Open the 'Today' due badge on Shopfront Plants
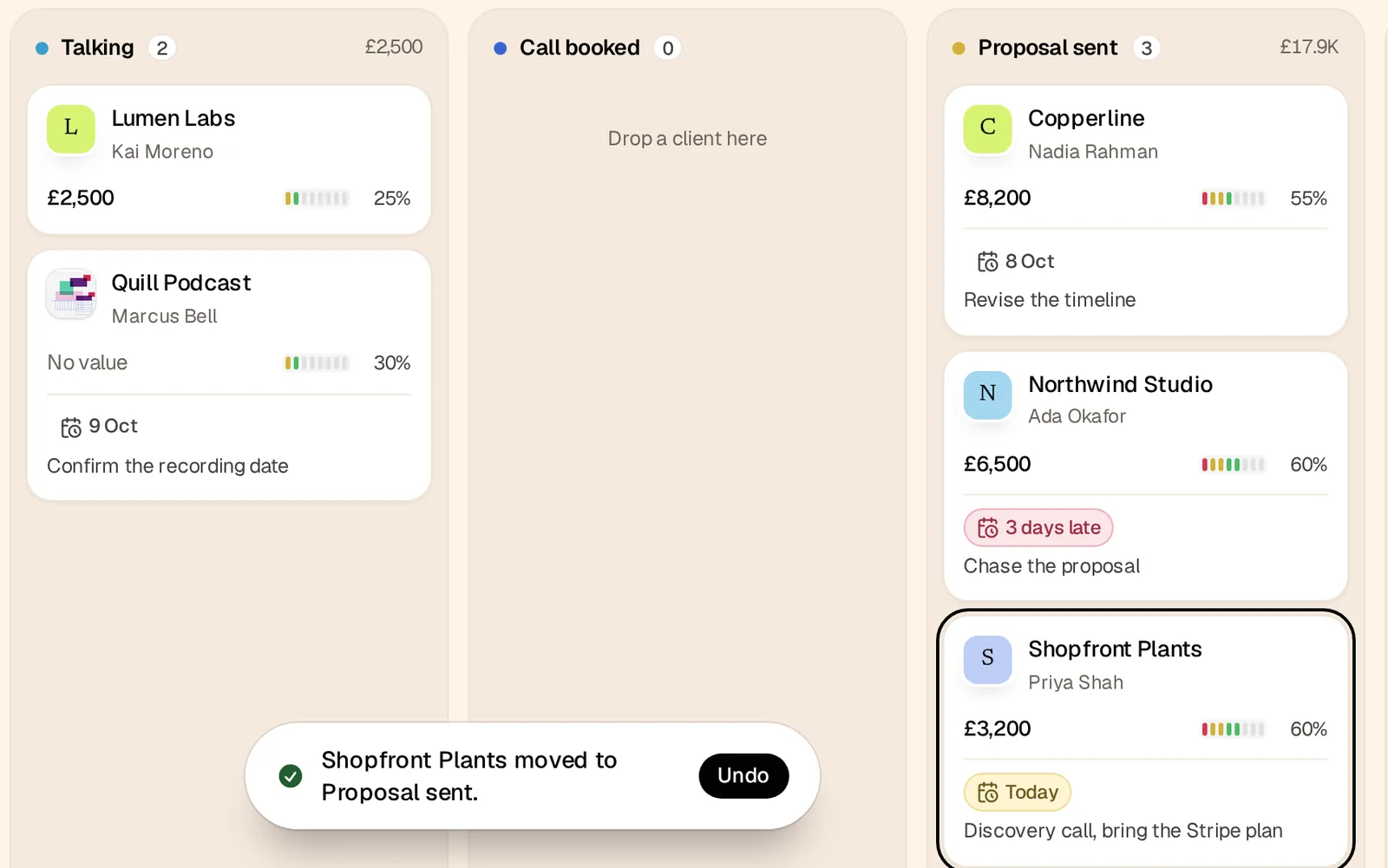This screenshot has width=1388, height=868. [1018, 792]
